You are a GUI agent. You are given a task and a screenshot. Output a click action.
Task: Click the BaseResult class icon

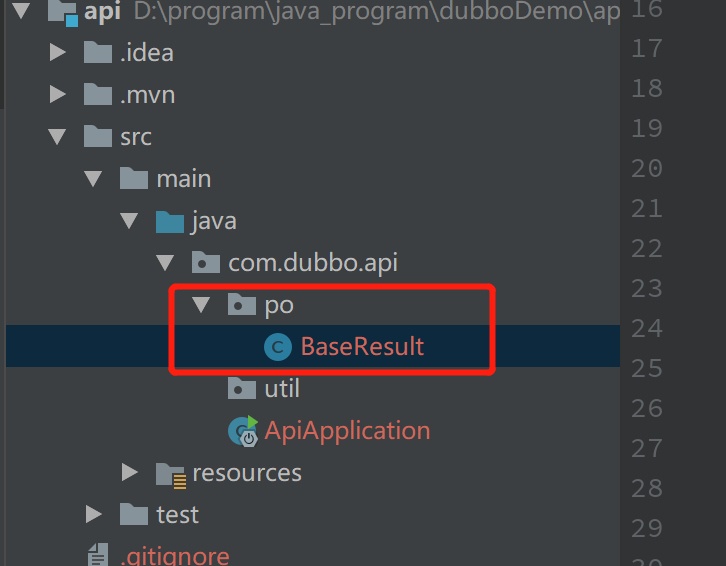278,347
